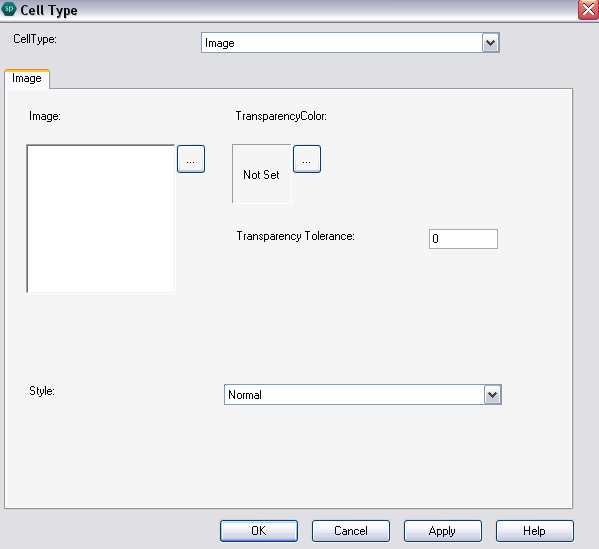
Task: Close the Cell Type dialog
Action: 588,9
